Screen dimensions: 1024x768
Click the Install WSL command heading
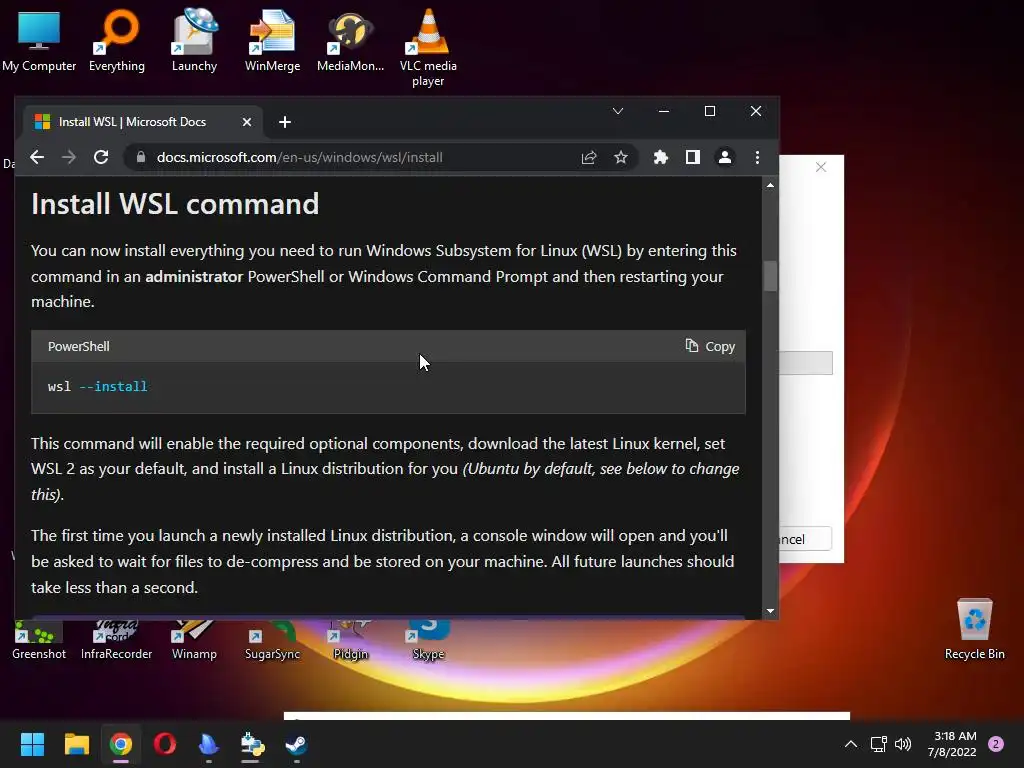[175, 204]
